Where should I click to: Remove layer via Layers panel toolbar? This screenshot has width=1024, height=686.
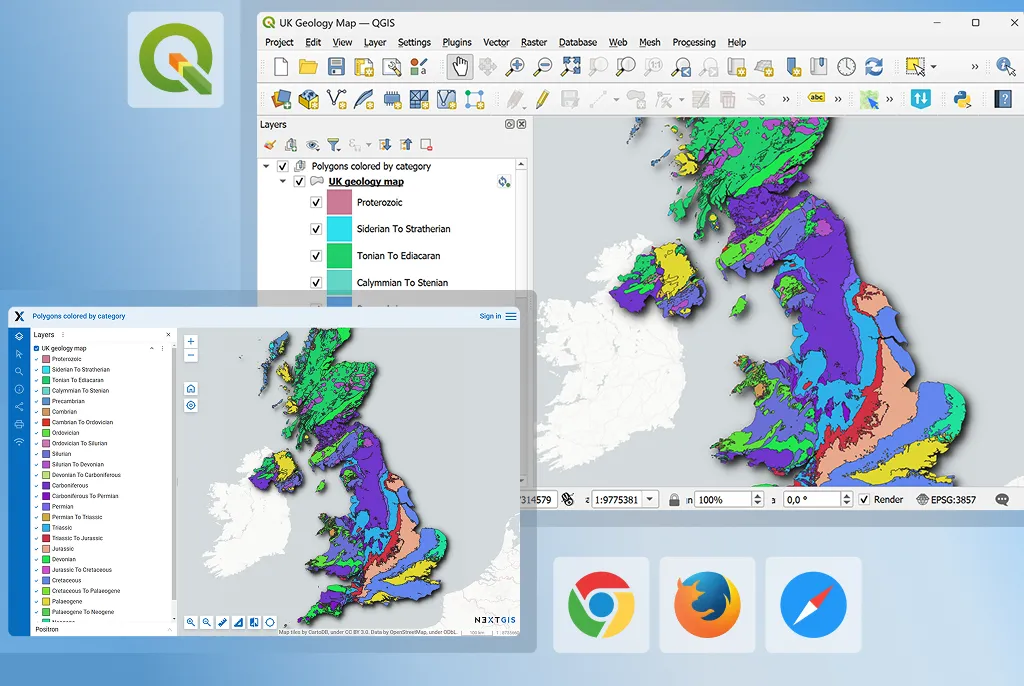[426, 144]
